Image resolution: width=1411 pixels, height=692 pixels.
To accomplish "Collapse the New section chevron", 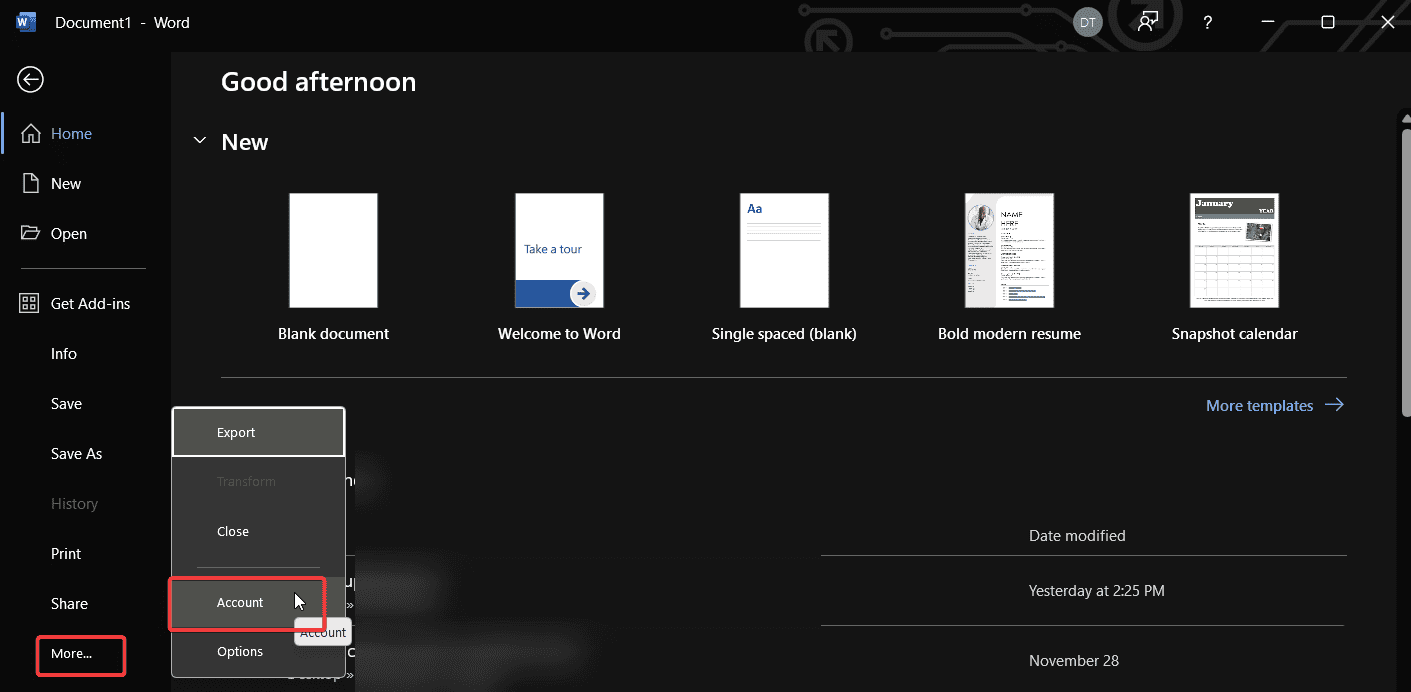I will point(200,142).
